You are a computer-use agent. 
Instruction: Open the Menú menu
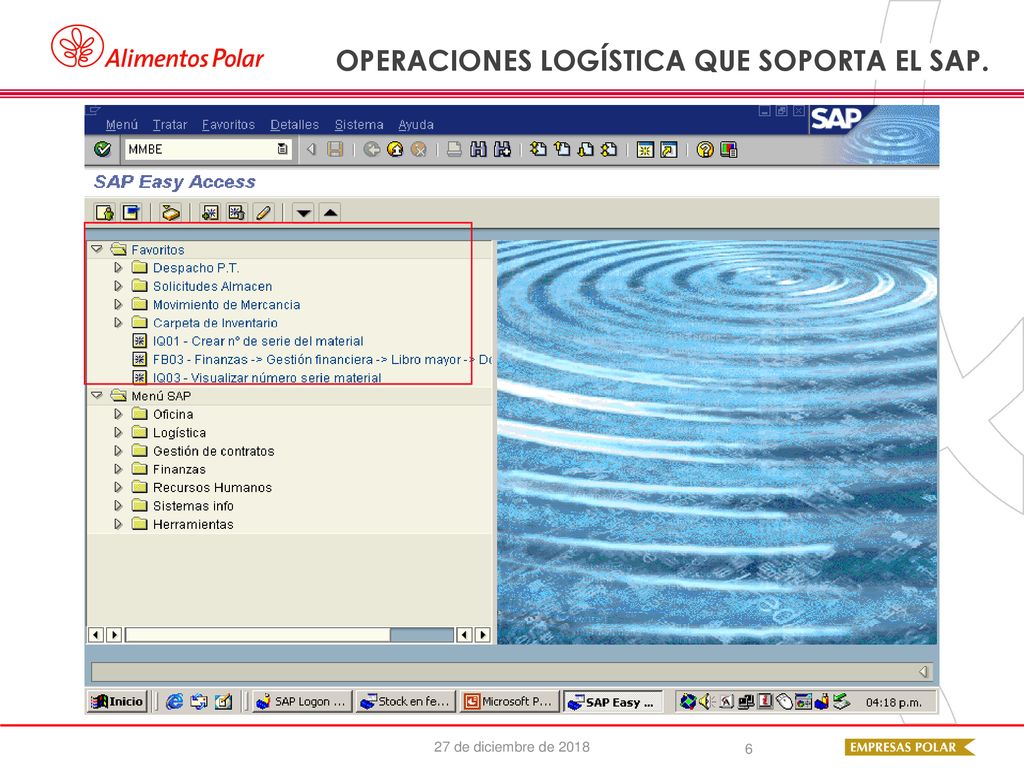click(121, 125)
